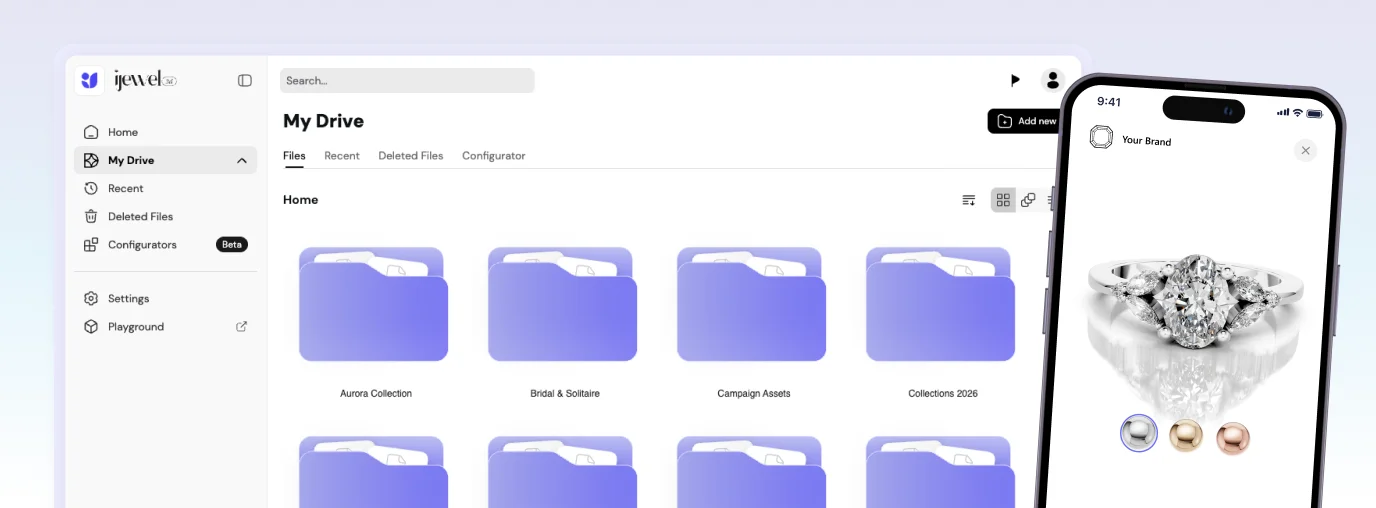Open the user profile avatar

(x=1052, y=80)
